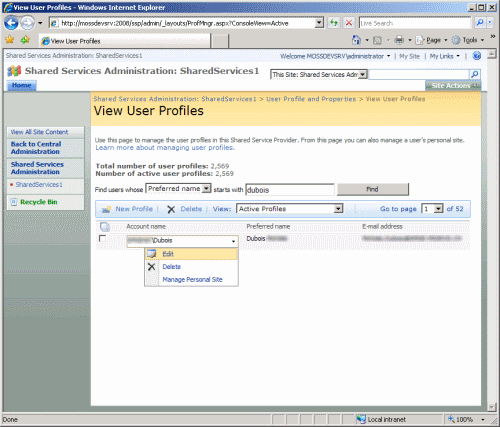The height and width of the screenshot is (427, 500).
Task: Open the zoom level dropdown arrow
Action: tap(483, 419)
